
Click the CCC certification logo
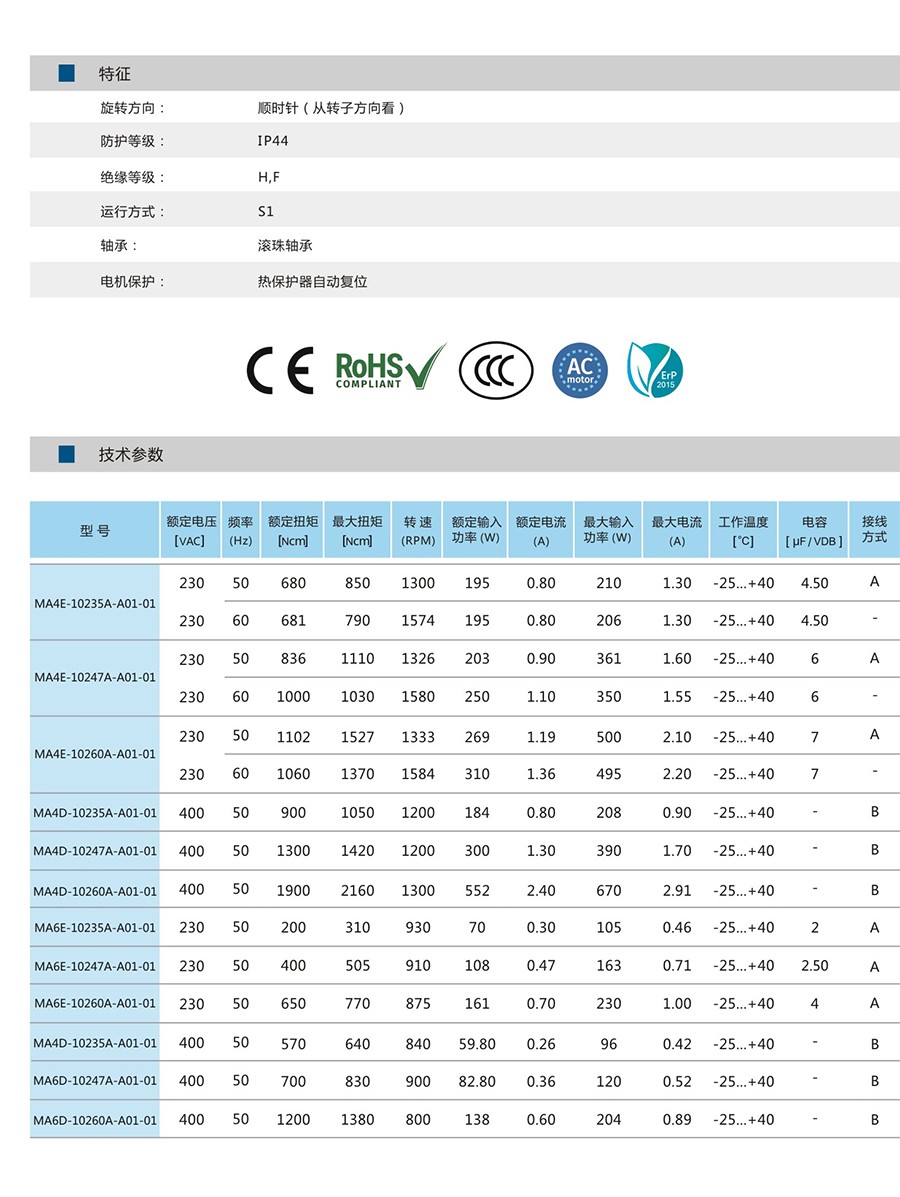coord(496,370)
